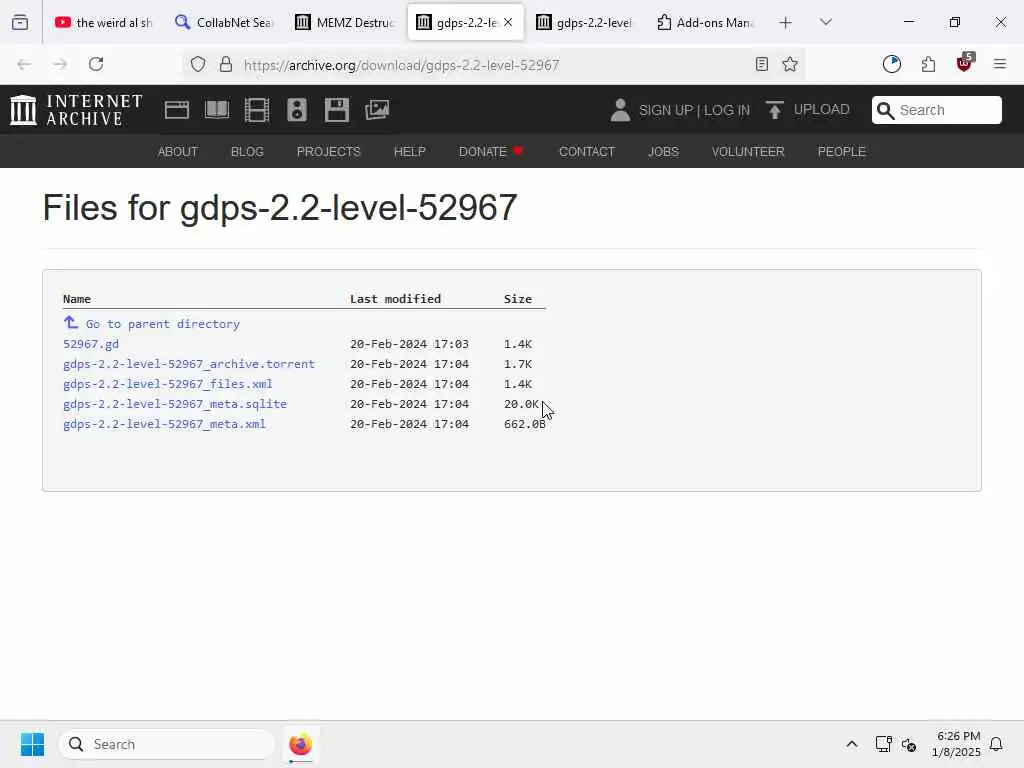Viewport: 1024px width, 768px height.
Task: Click the Windows taskbar Search box
Action: 167,744
